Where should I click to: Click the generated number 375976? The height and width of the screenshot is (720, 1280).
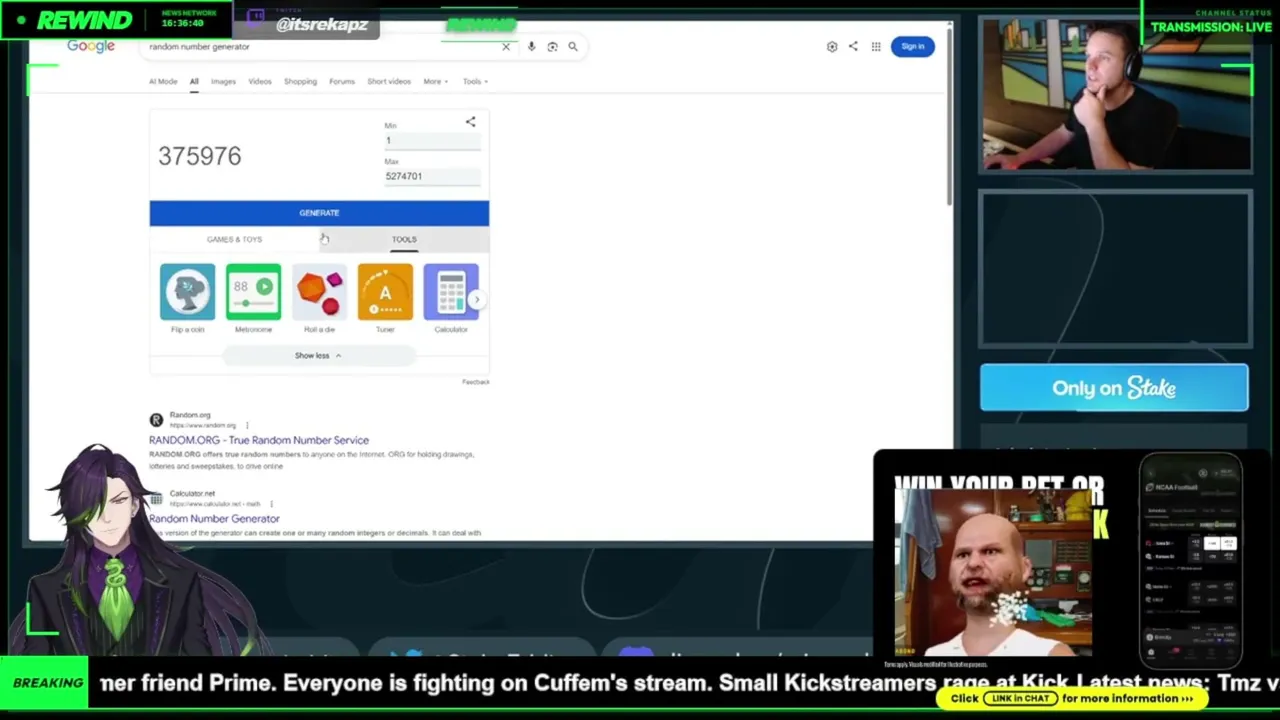pos(200,156)
